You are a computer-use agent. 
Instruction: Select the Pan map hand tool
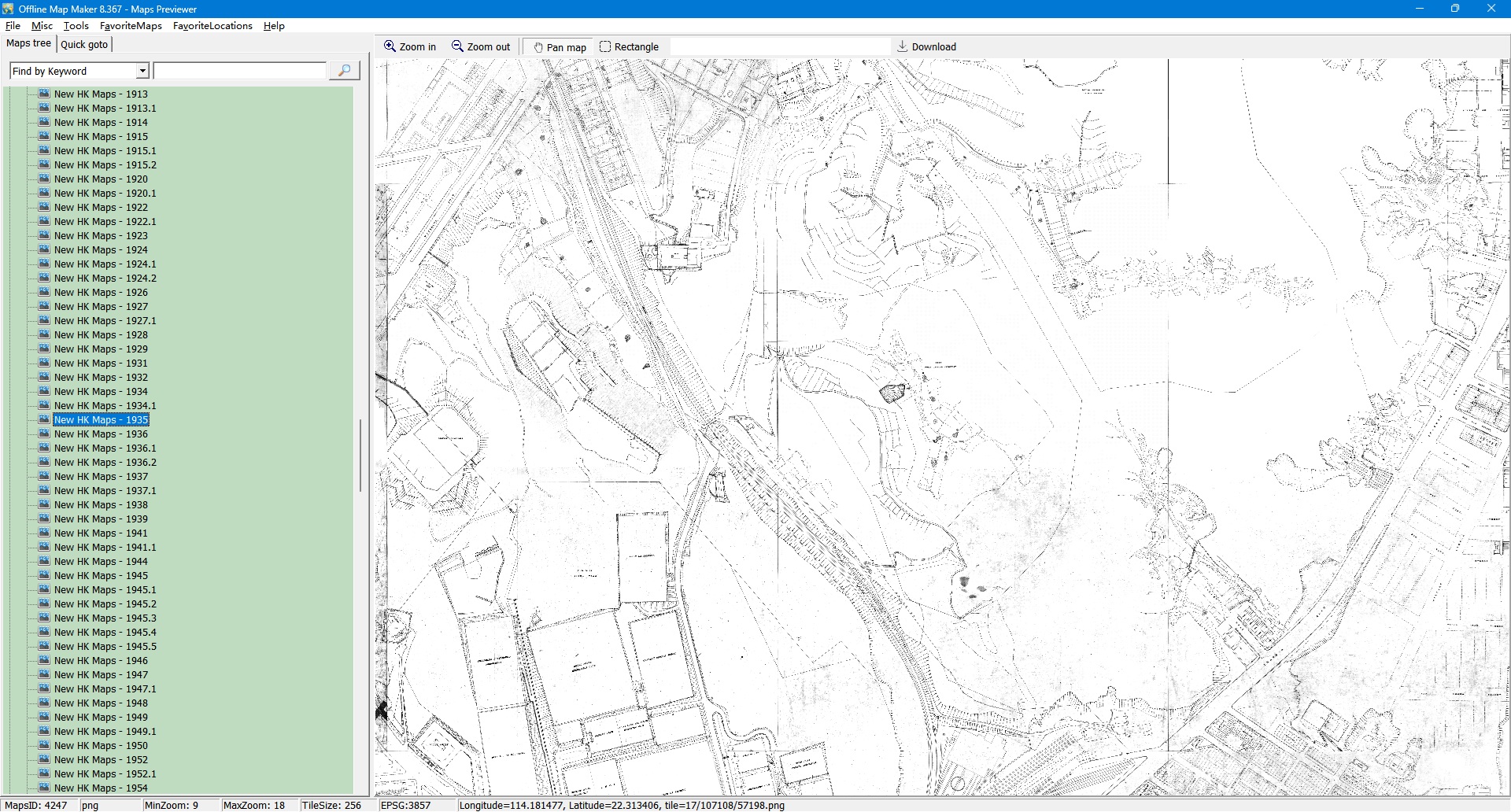click(x=538, y=47)
